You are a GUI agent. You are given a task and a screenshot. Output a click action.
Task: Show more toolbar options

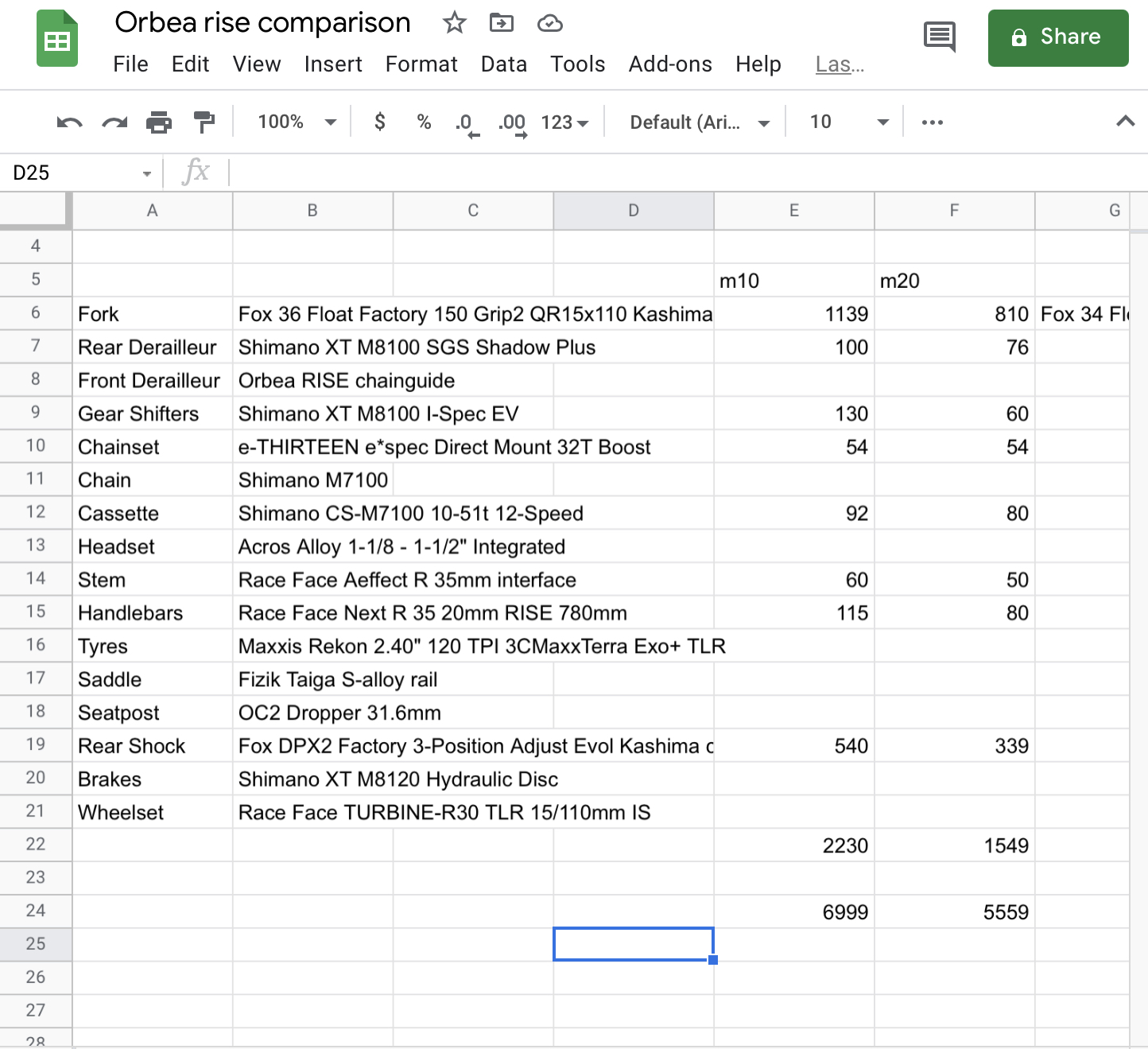click(x=933, y=122)
